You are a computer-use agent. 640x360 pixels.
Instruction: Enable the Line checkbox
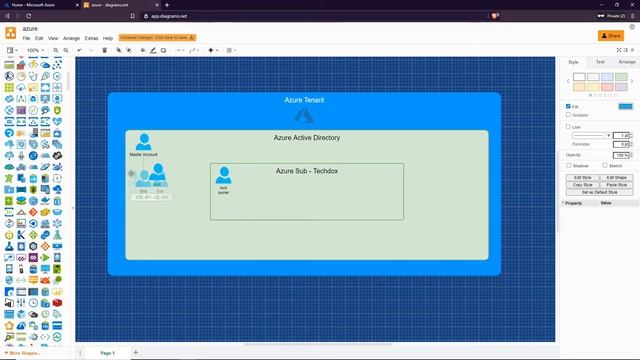(x=568, y=127)
